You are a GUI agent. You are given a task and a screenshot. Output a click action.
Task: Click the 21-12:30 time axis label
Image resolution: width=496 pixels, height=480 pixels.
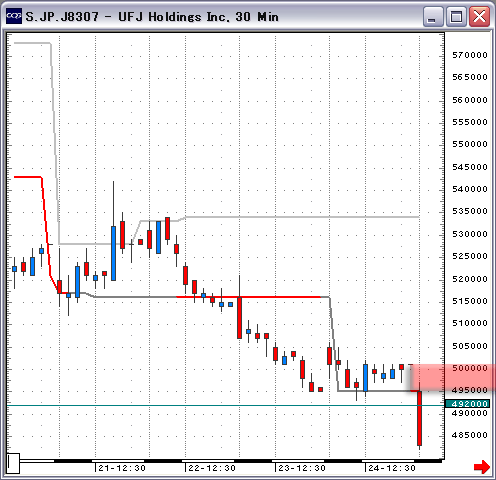122,468
